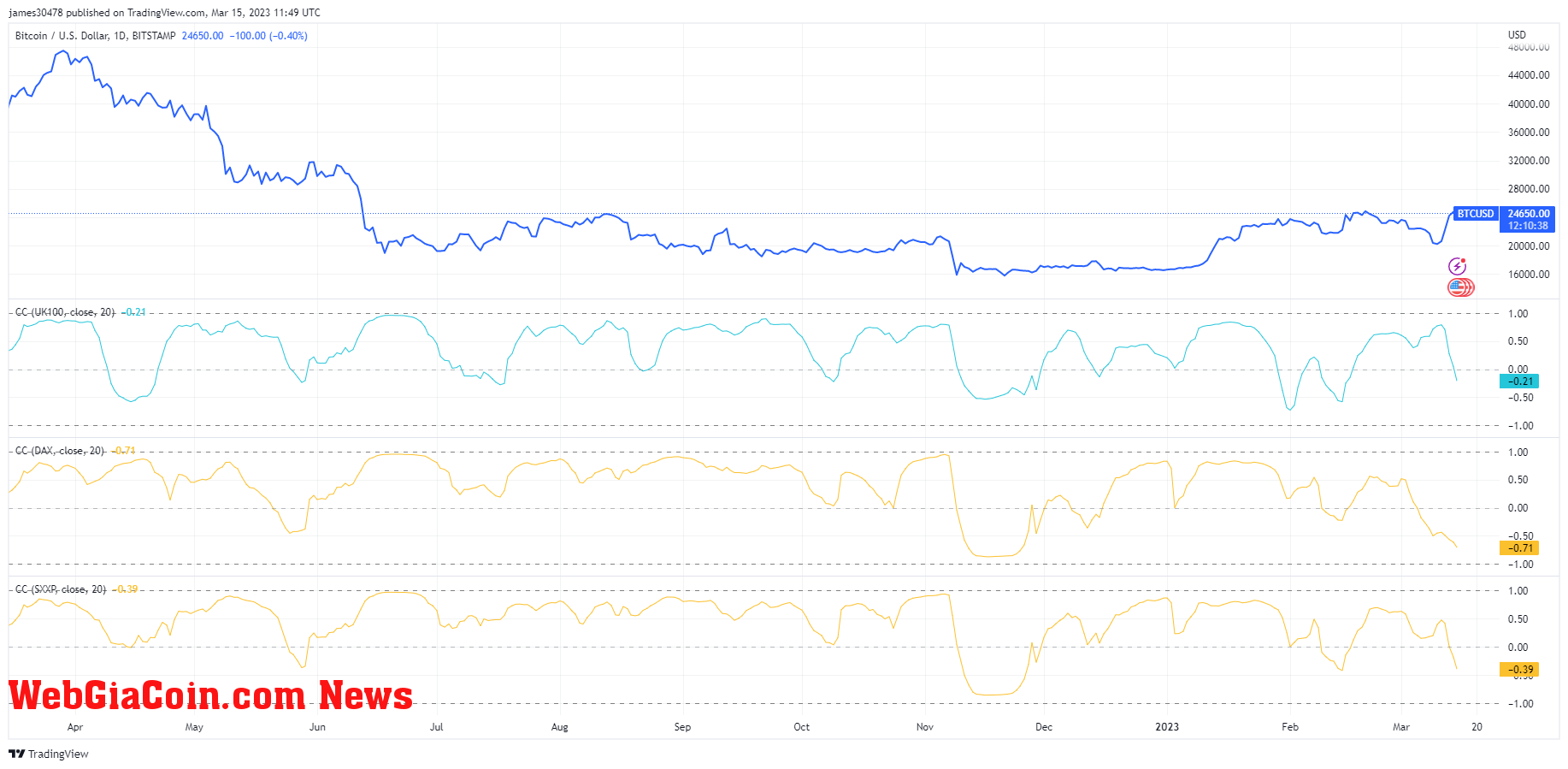
Task: Click the orange -0.39 value tag on the right scale
Action: point(1519,670)
